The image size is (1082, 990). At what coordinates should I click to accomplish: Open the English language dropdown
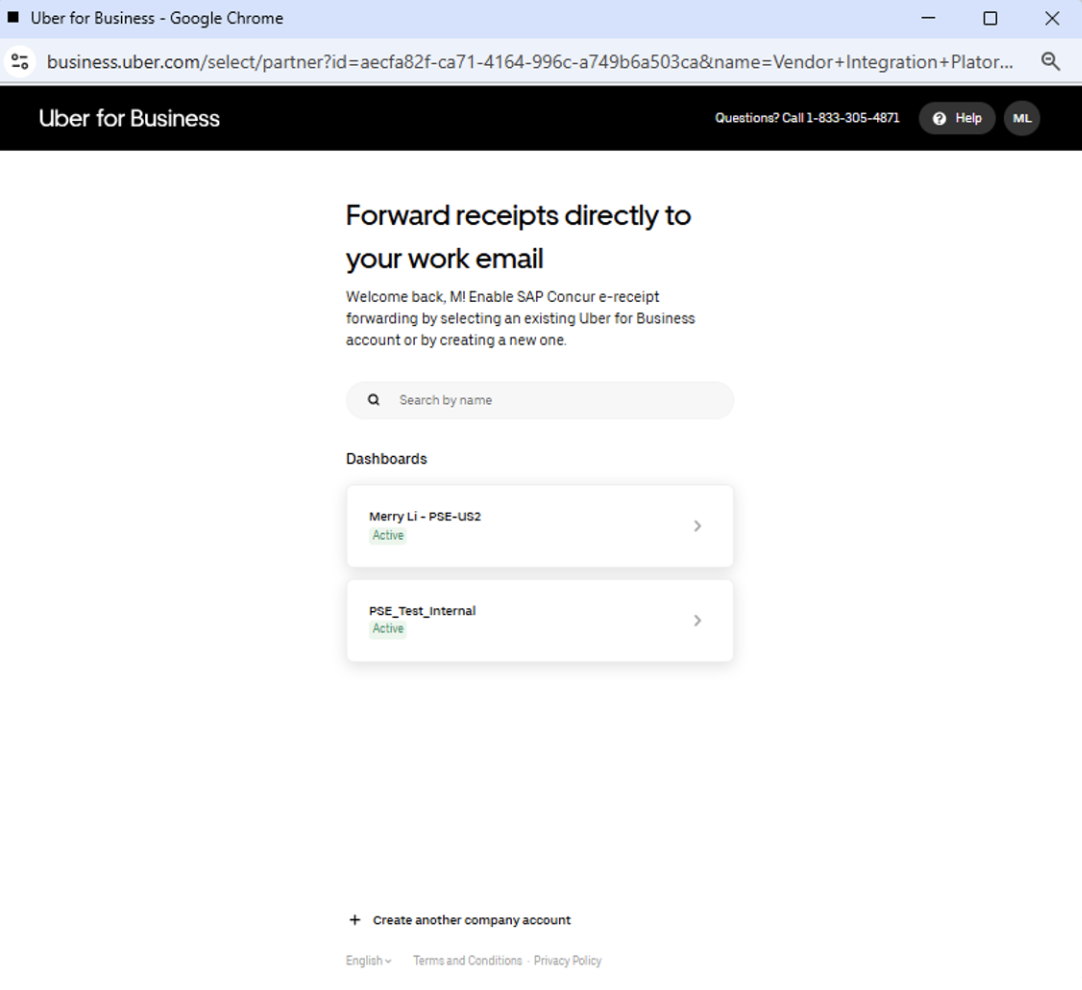click(368, 960)
